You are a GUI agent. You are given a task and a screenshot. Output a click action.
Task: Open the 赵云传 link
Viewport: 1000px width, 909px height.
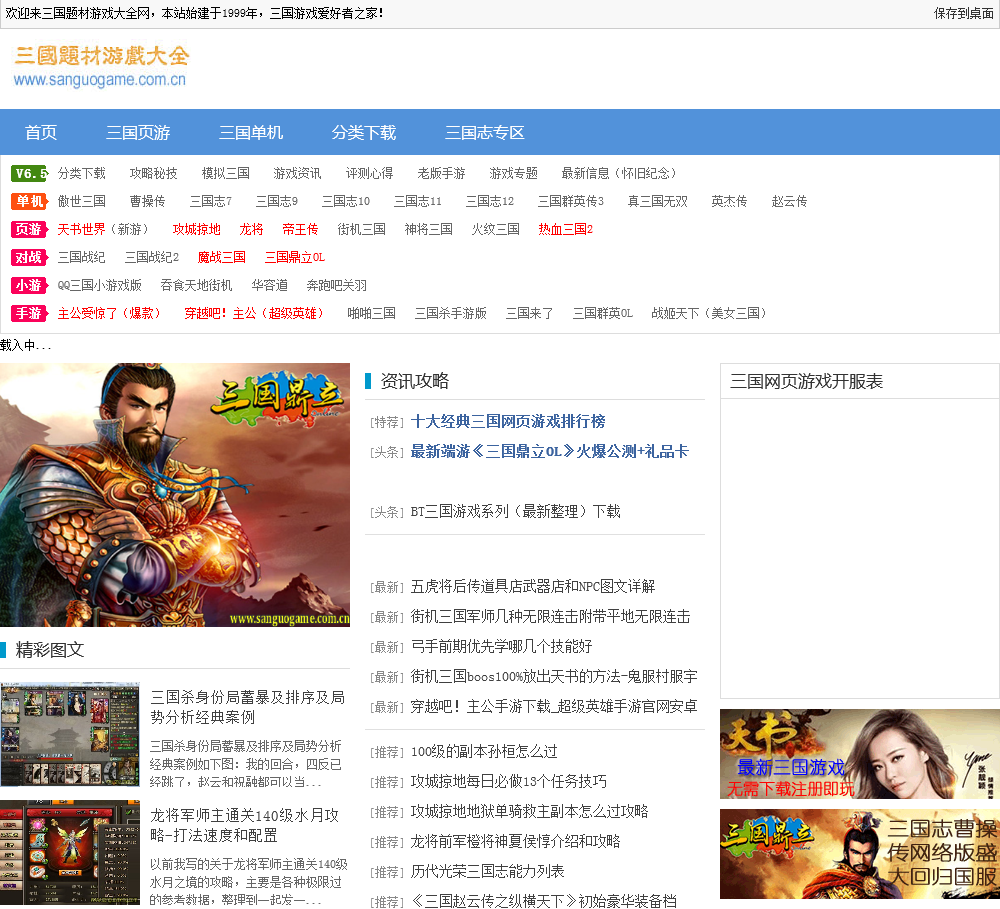tap(789, 202)
